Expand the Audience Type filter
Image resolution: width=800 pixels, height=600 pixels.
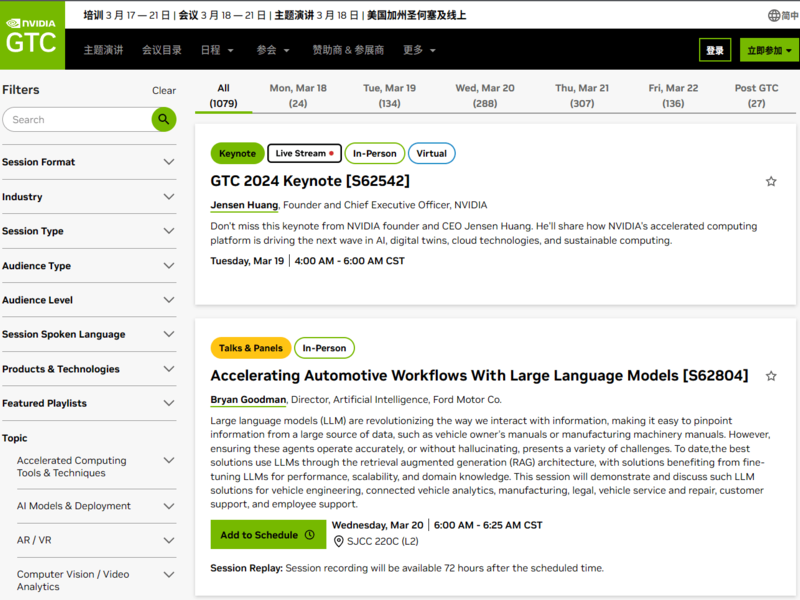tap(89, 266)
